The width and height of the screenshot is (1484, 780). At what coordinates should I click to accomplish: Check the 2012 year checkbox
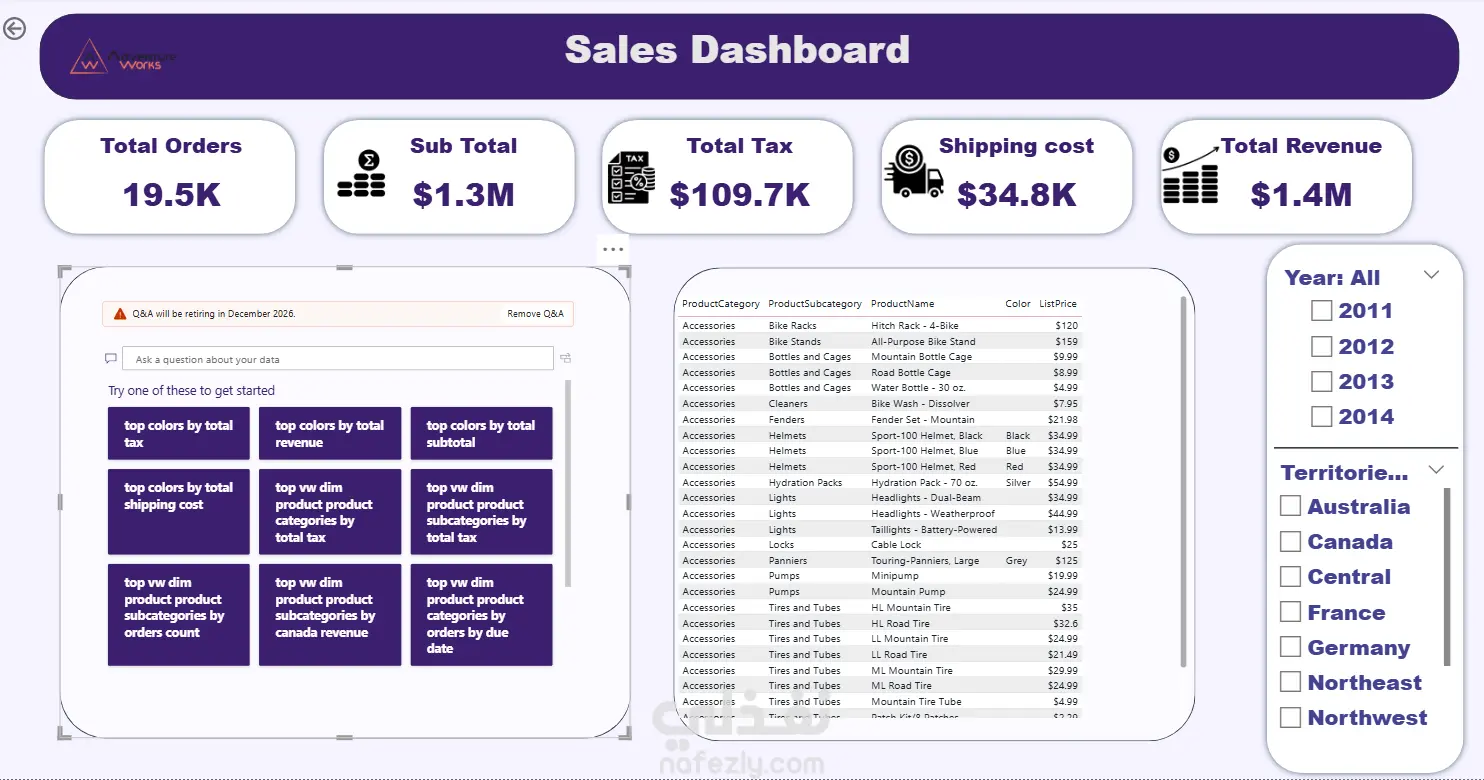1321,347
